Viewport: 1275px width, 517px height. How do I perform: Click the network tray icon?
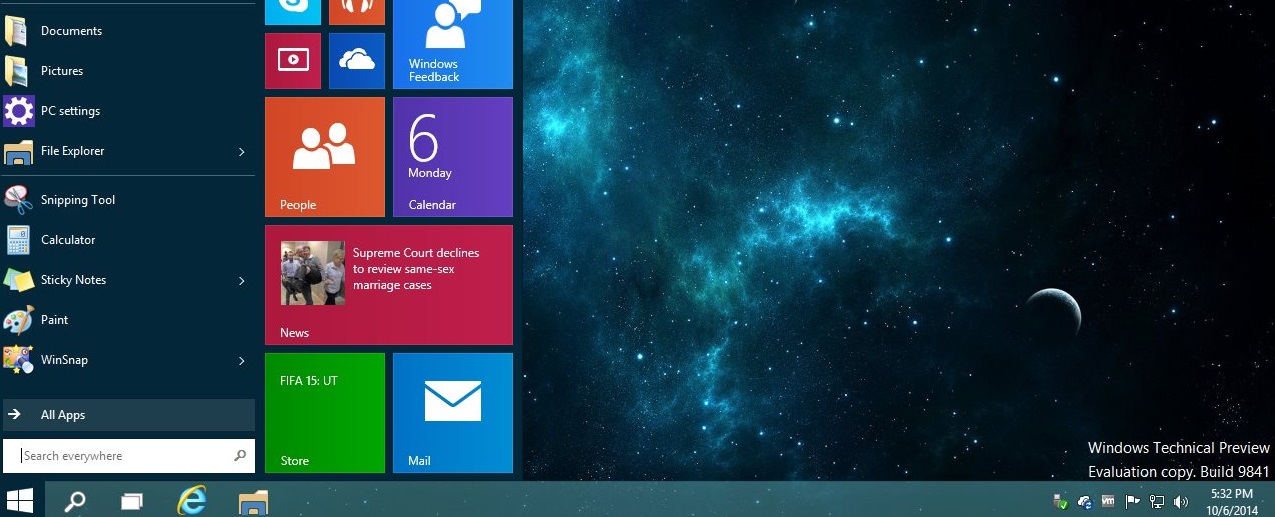click(1157, 501)
